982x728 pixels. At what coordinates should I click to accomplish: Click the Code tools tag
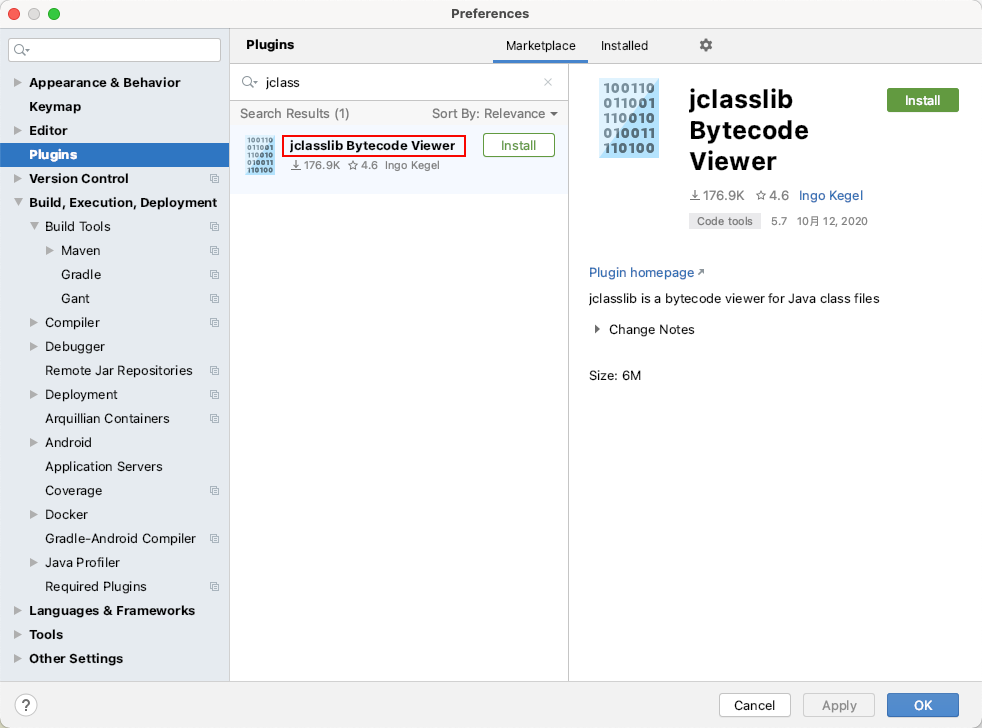[725, 221]
